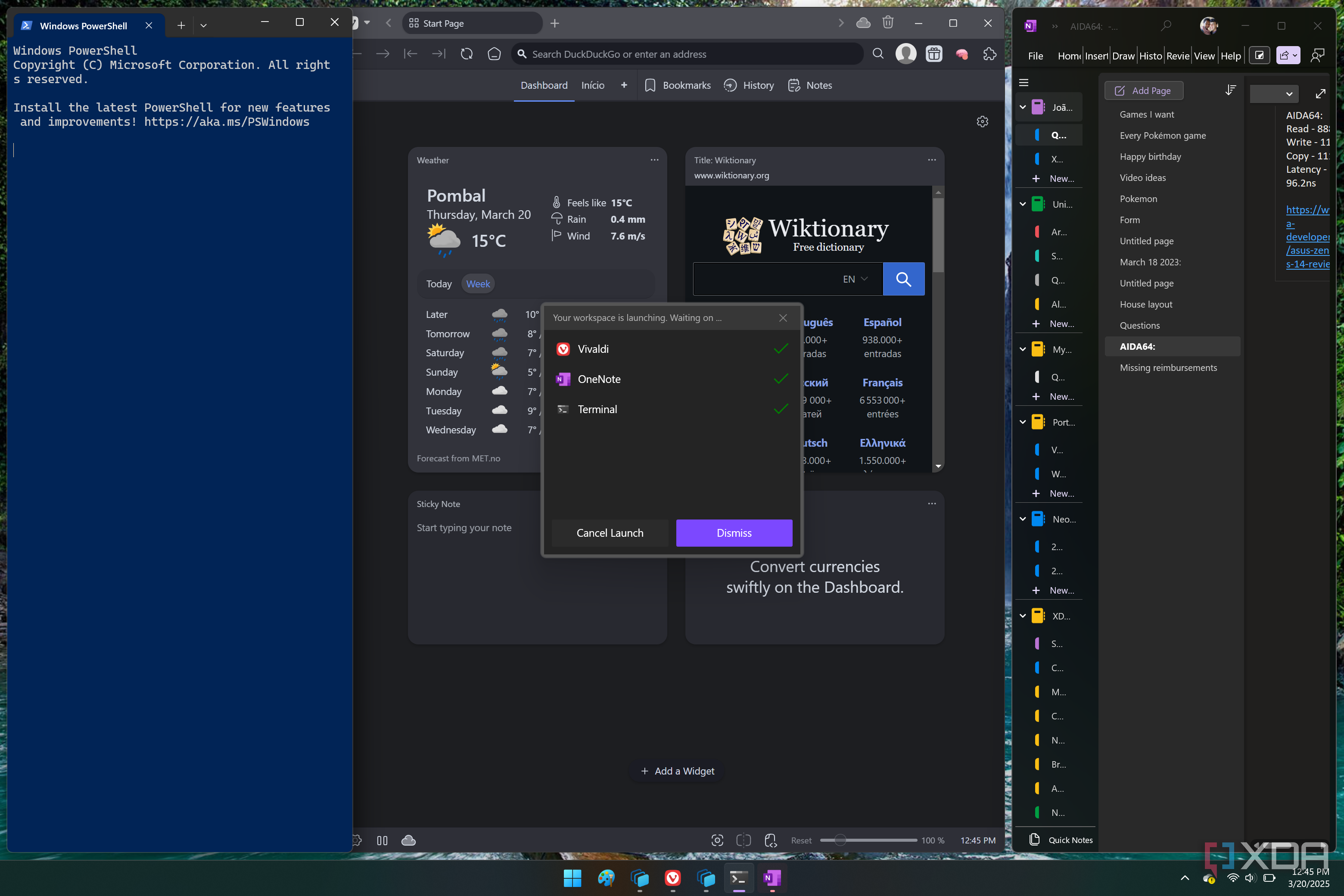
Task: Open OneNote File menu
Action: 1036,56
